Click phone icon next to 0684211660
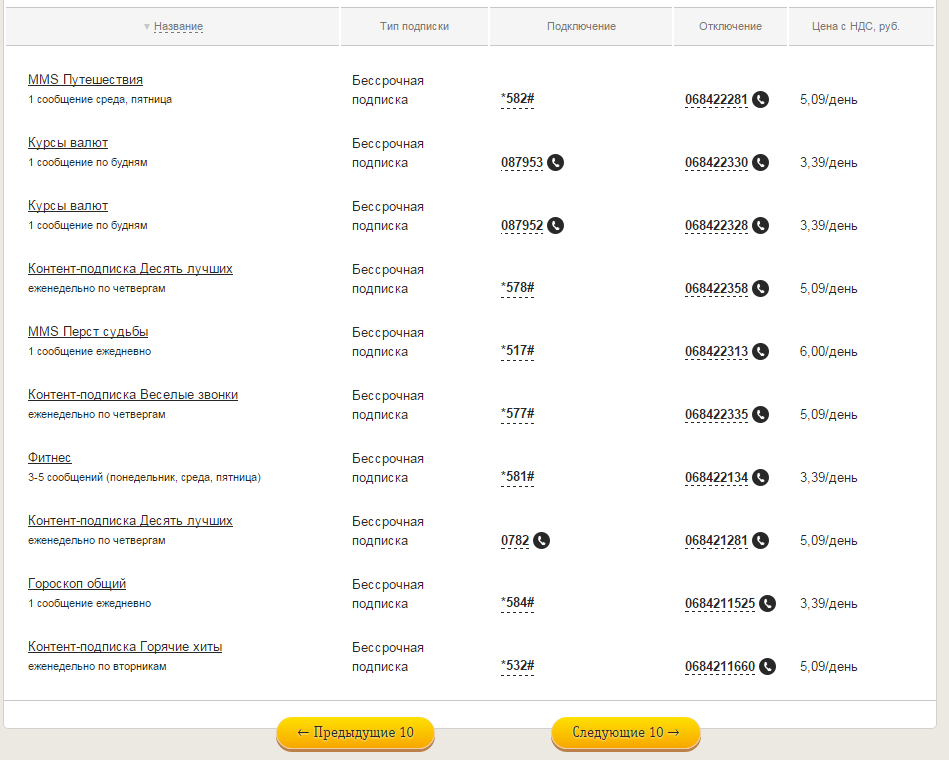Screen dimensions: 949x760 pyautogui.click(x=767, y=666)
